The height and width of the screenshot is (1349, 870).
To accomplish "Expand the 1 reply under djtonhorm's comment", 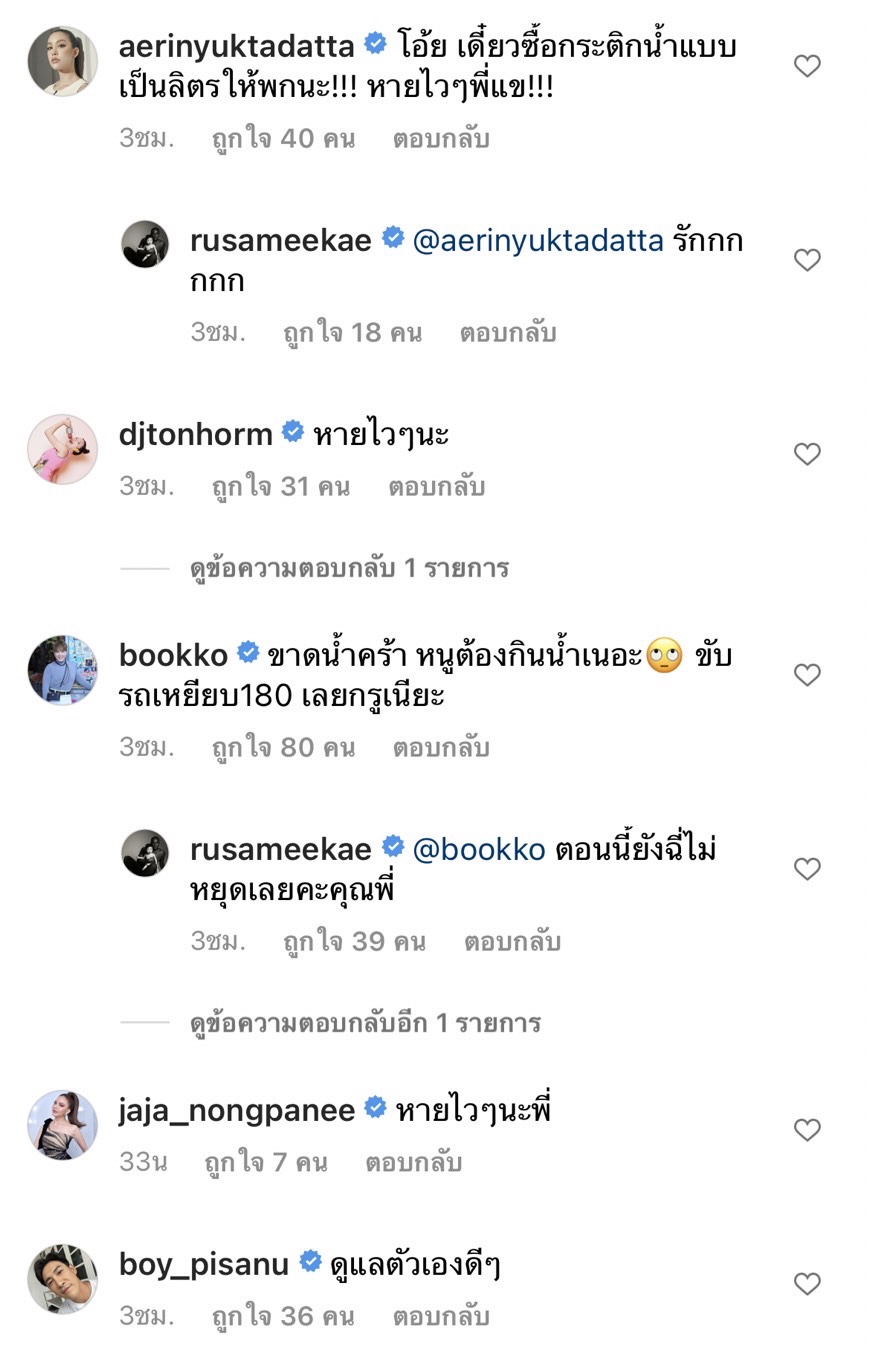I will (349, 569).
